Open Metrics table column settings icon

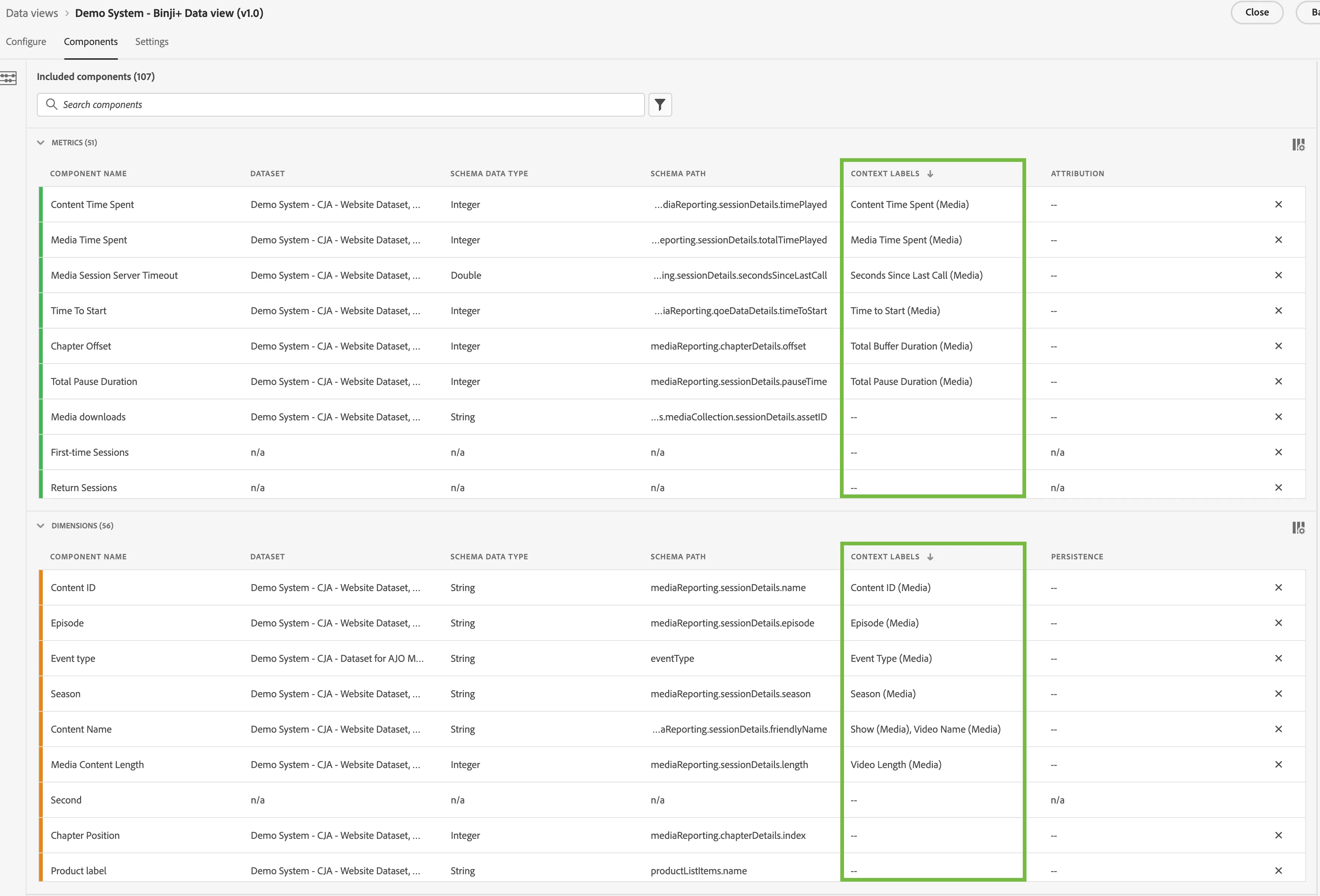[x=1298, y=145]
